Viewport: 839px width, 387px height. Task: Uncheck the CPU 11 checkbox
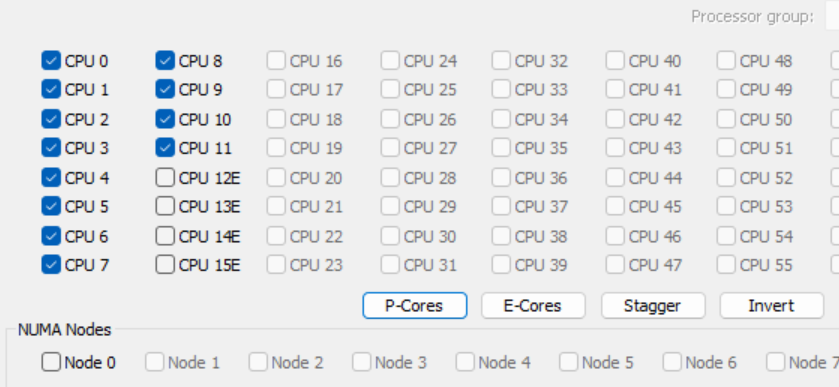(x=165, y=147)
